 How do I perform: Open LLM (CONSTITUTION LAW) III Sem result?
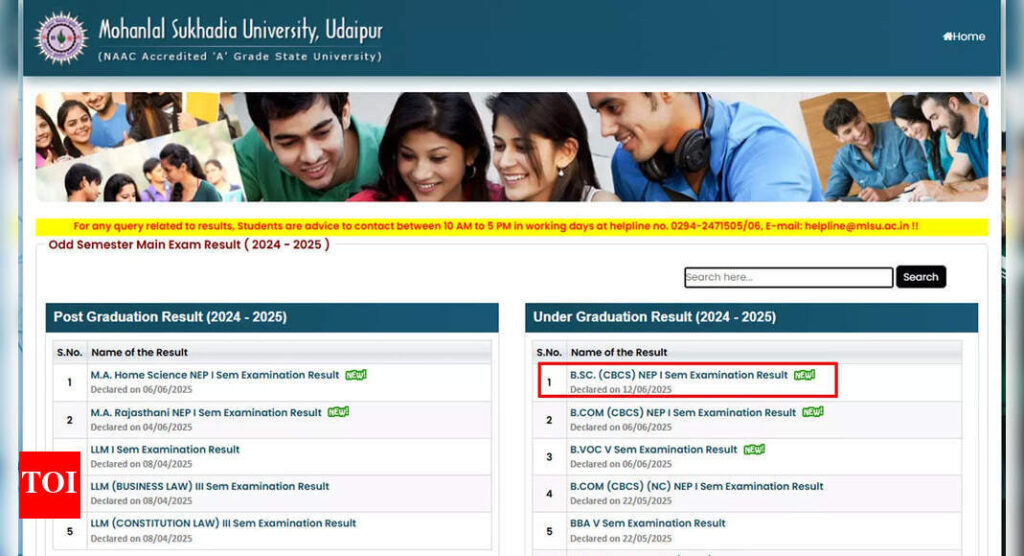[223, 523]
